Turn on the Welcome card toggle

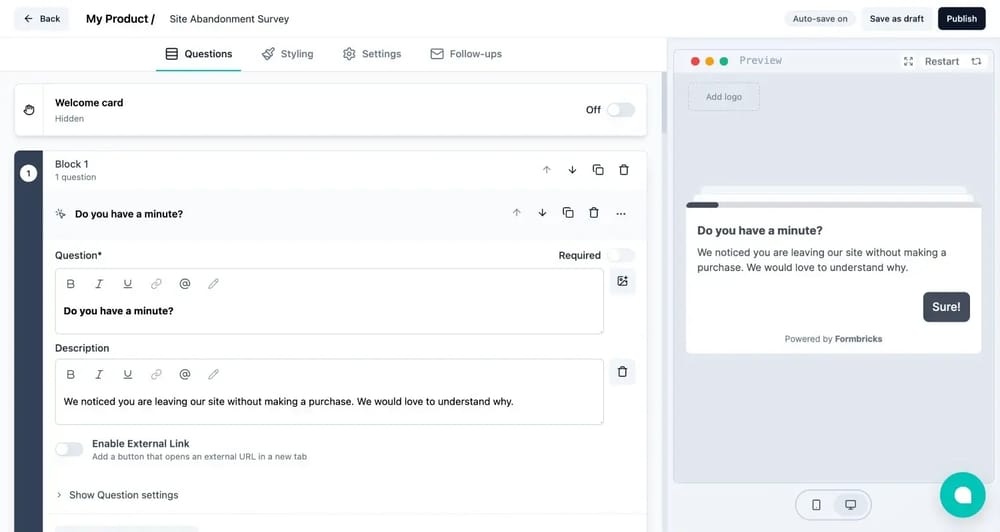click(620, 110)
